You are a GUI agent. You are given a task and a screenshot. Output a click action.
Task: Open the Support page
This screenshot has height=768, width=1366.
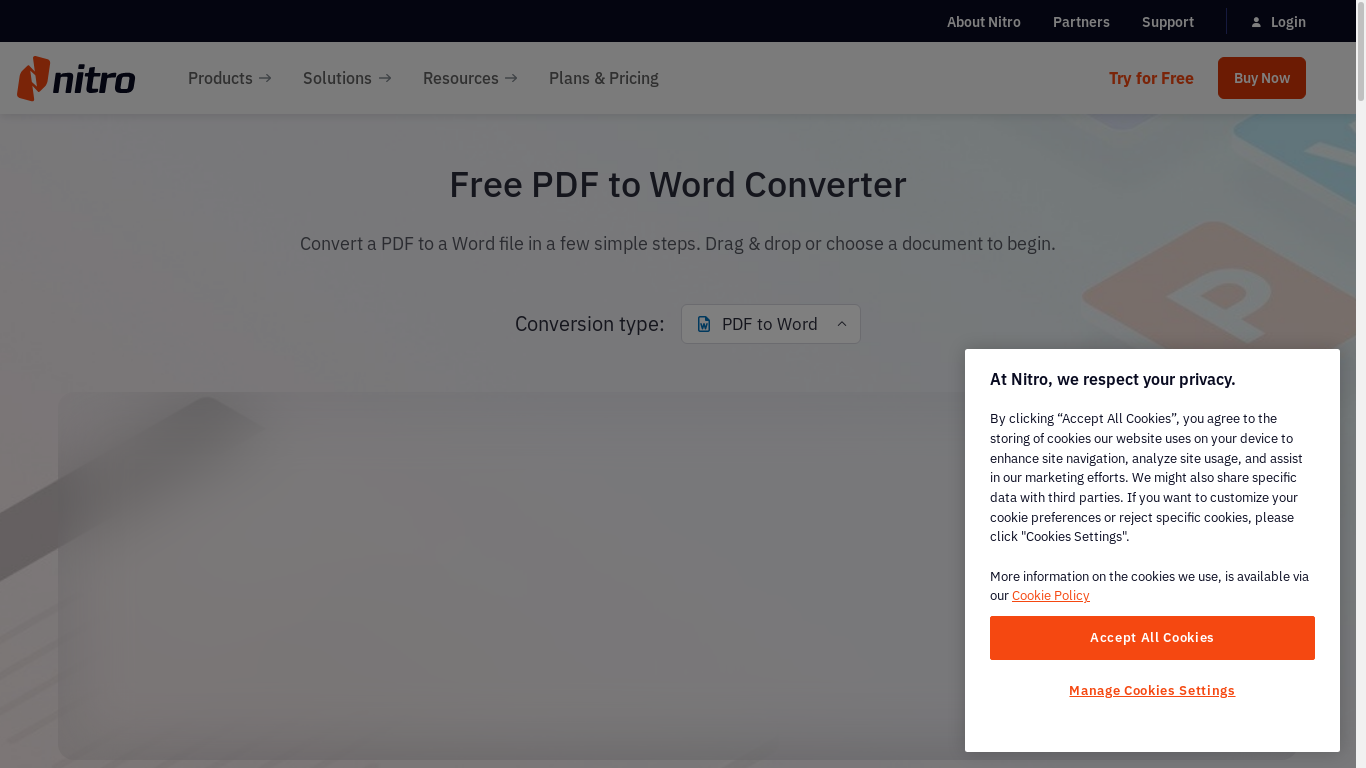coord(1168,22)
